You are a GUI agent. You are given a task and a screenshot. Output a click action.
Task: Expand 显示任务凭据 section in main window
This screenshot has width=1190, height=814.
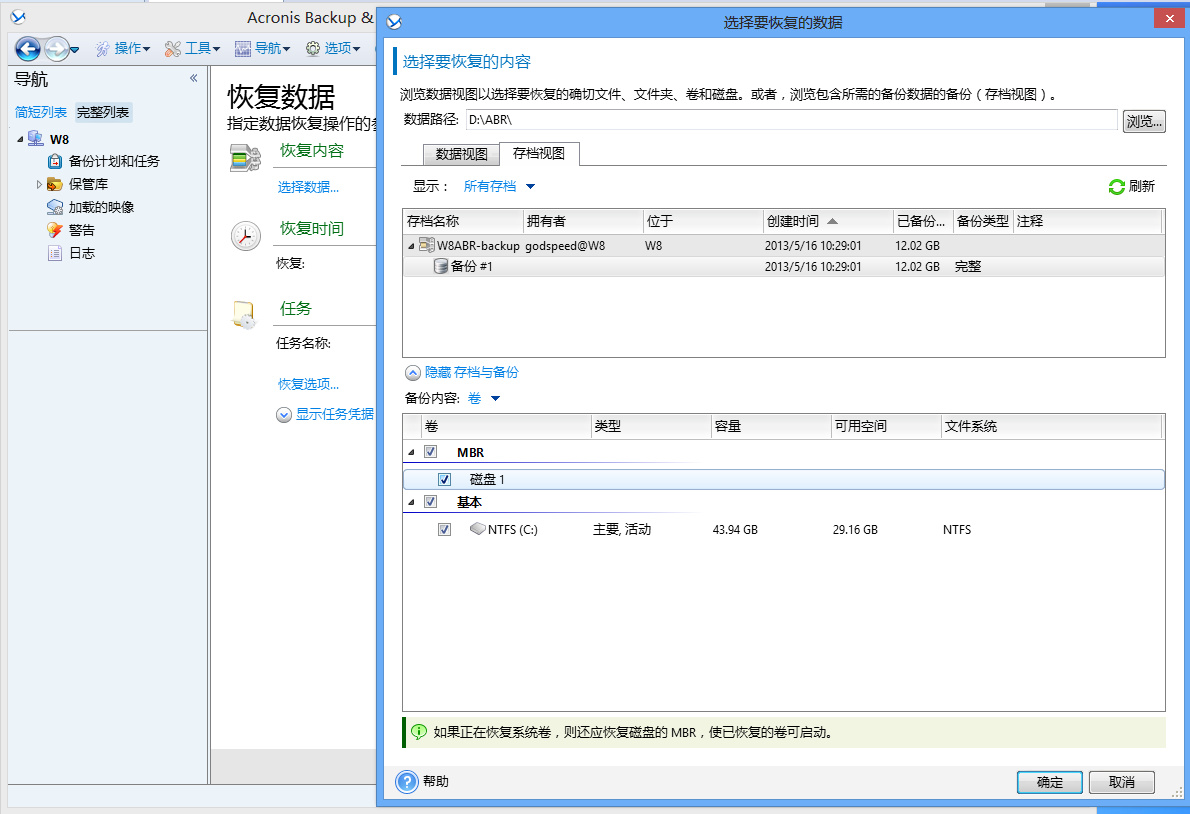click(x=325, y=414)
